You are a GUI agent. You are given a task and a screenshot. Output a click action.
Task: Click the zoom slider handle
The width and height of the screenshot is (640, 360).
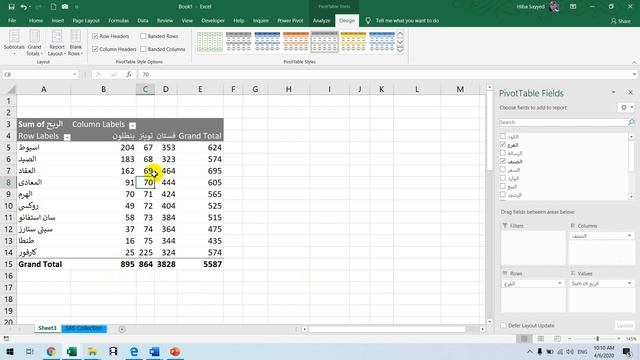[598, 339]
